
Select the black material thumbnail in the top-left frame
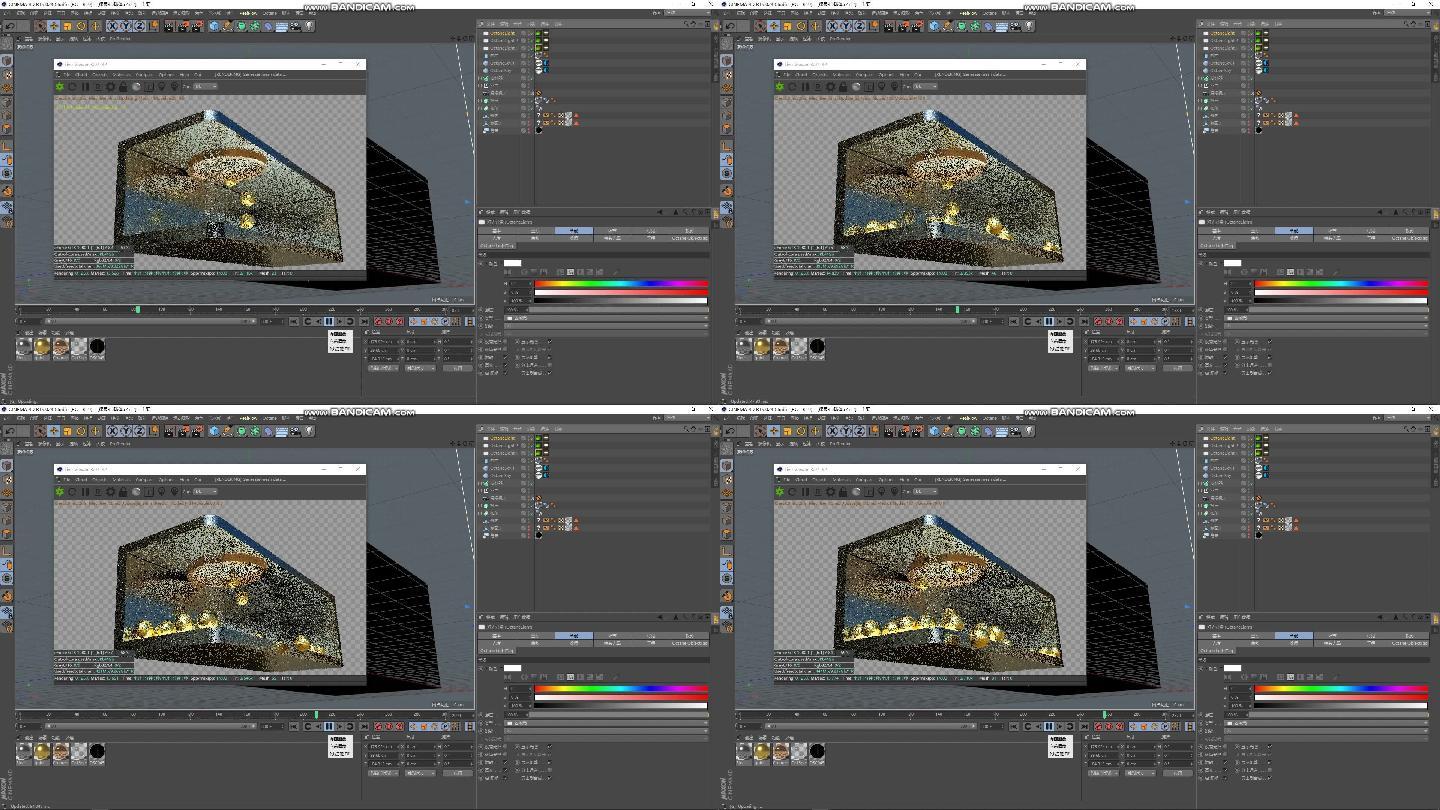pyautogui.click(x=97, y=347)
